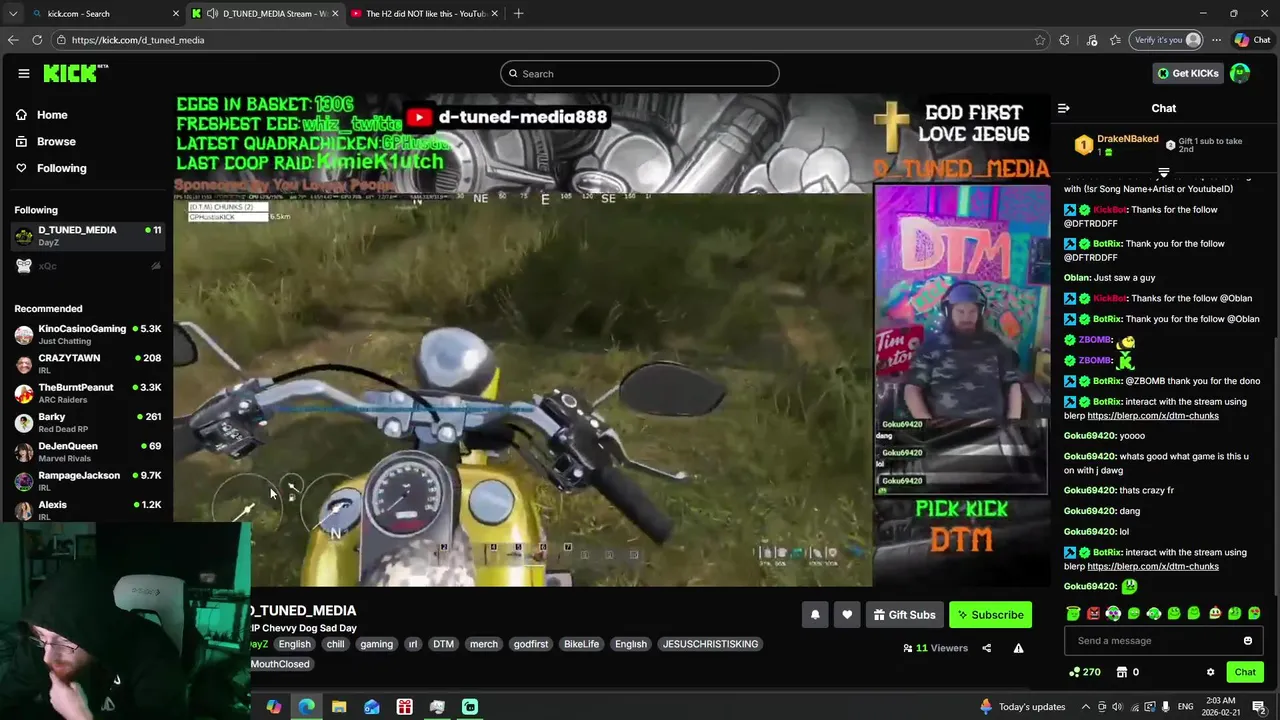Open the channel shop icon showing 0
The width and height of the screenshot is (1280, 720).
tap(1127, 672)
